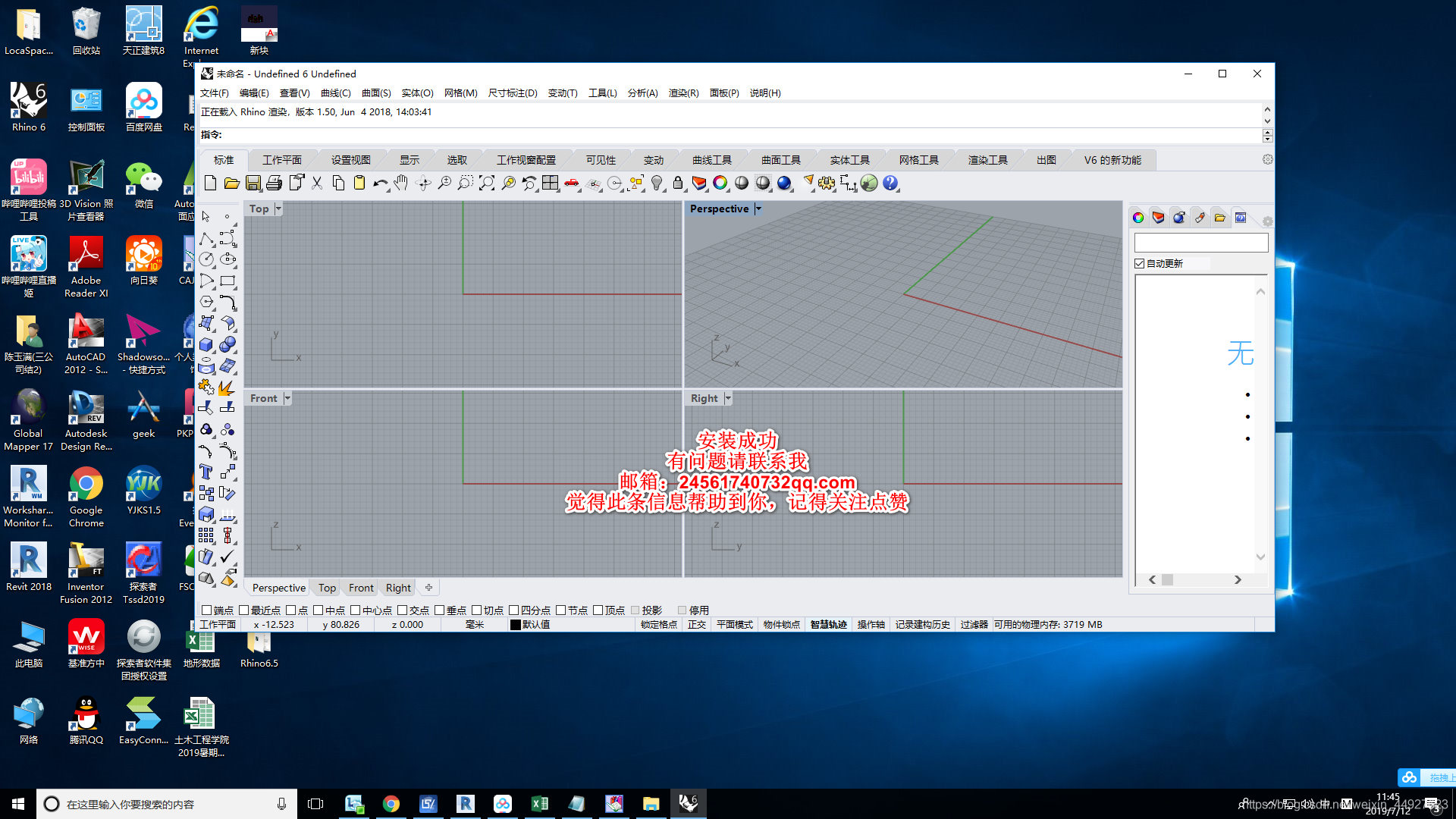
Task: Open the four-viewport layout icon
Action: coord(550,183)
